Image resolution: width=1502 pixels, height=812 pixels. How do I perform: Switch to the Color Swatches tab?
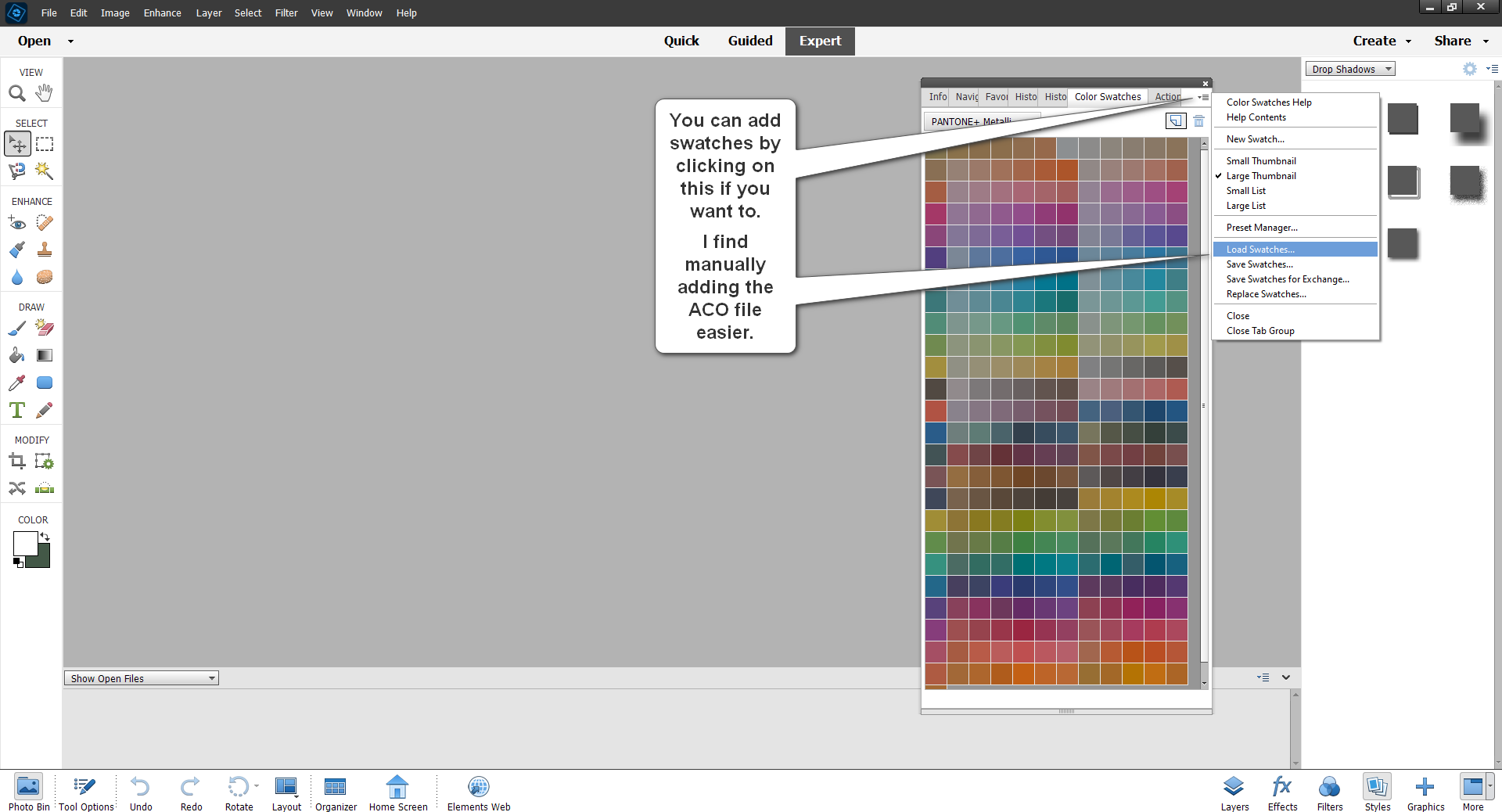pyautogui.click(x=1108, y=96)
